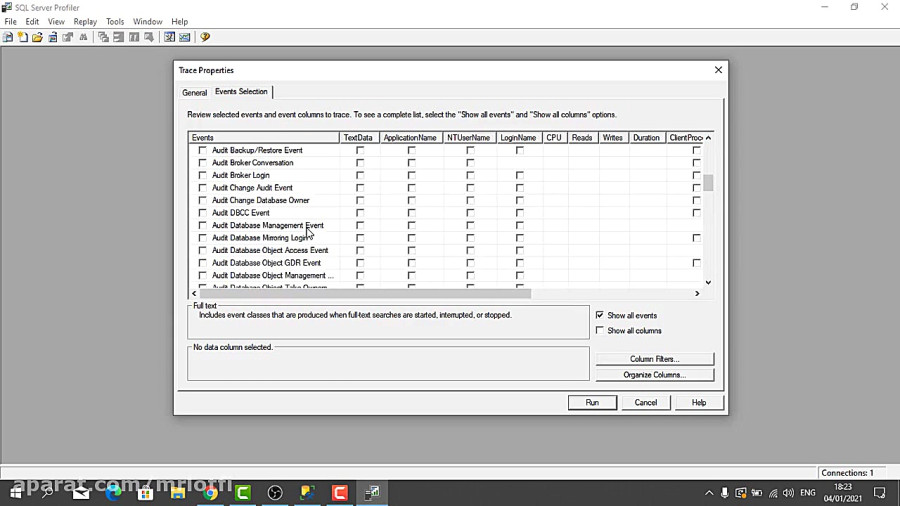Open Google Chrome from taskbar

pyautogui.click(x=210, y=493)
